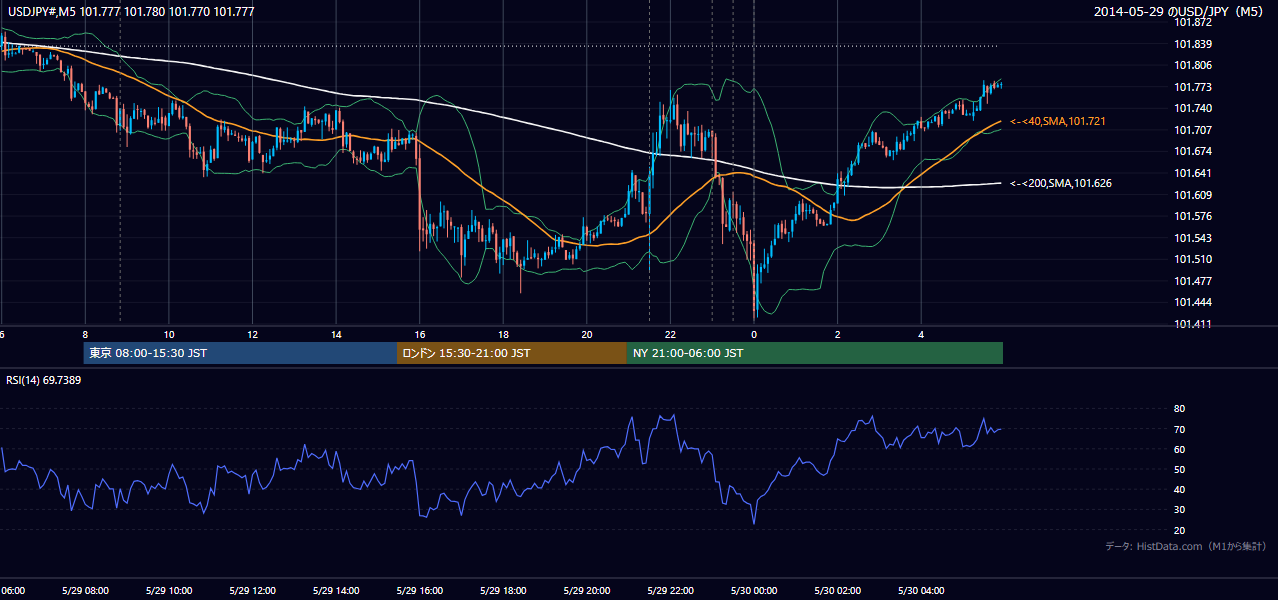This screenshot has height=600, width=1278.
Task: Click the 101.411 price axis label
Action: tap(1193, 324)
